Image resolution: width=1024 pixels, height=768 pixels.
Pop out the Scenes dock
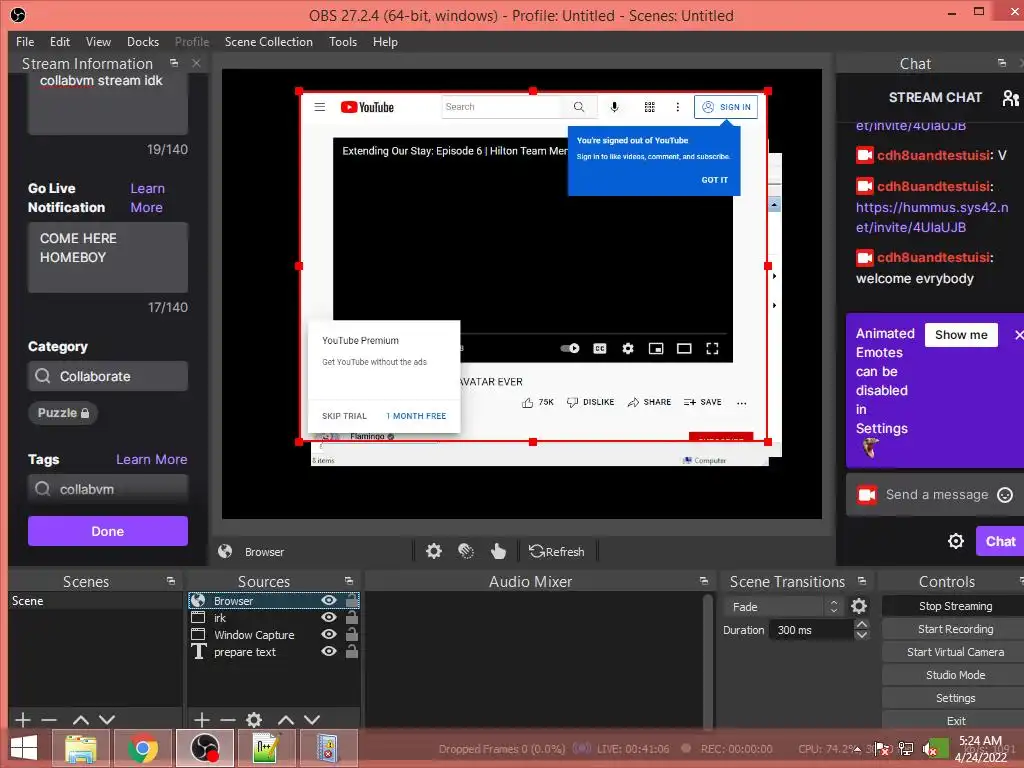click(x=171, y=581)
